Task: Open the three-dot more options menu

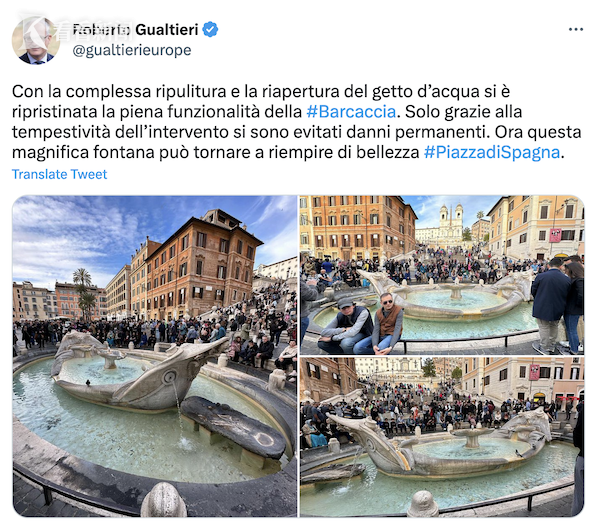Action: coord(576,29)
